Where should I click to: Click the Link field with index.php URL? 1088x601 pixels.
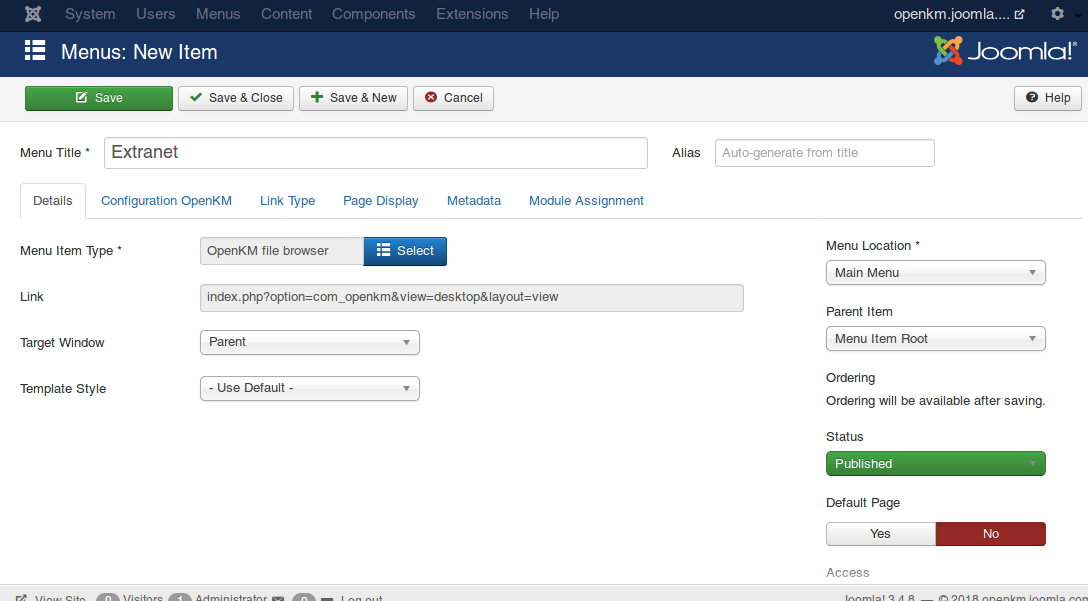pyautogui.click(x=472, y=297)
